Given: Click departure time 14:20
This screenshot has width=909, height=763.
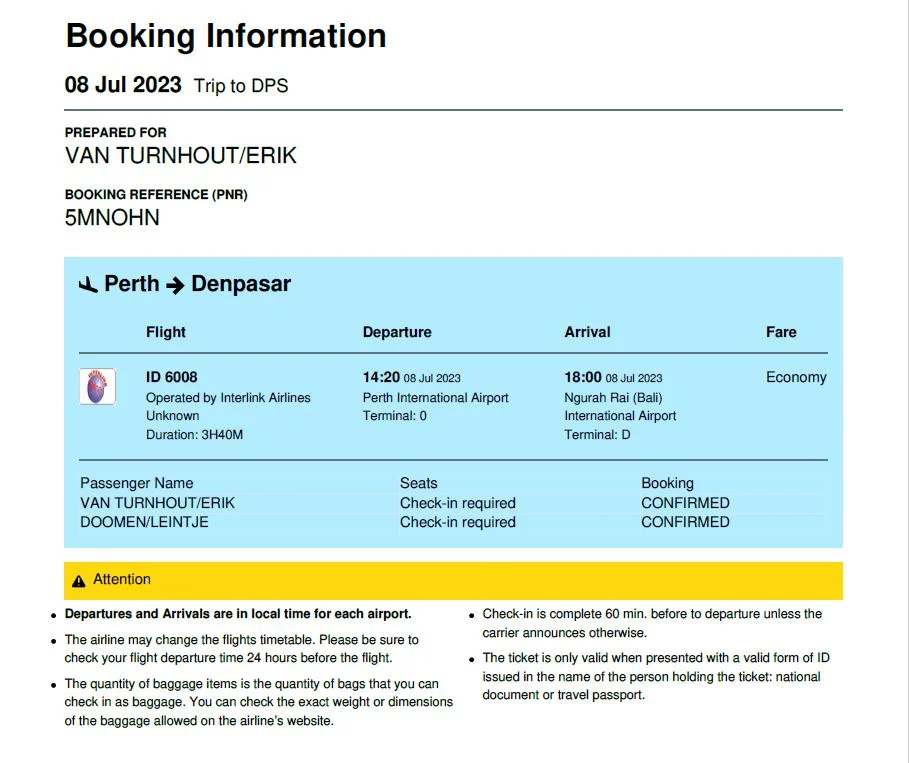Looking at the screenshot, I should coord(381,377).
